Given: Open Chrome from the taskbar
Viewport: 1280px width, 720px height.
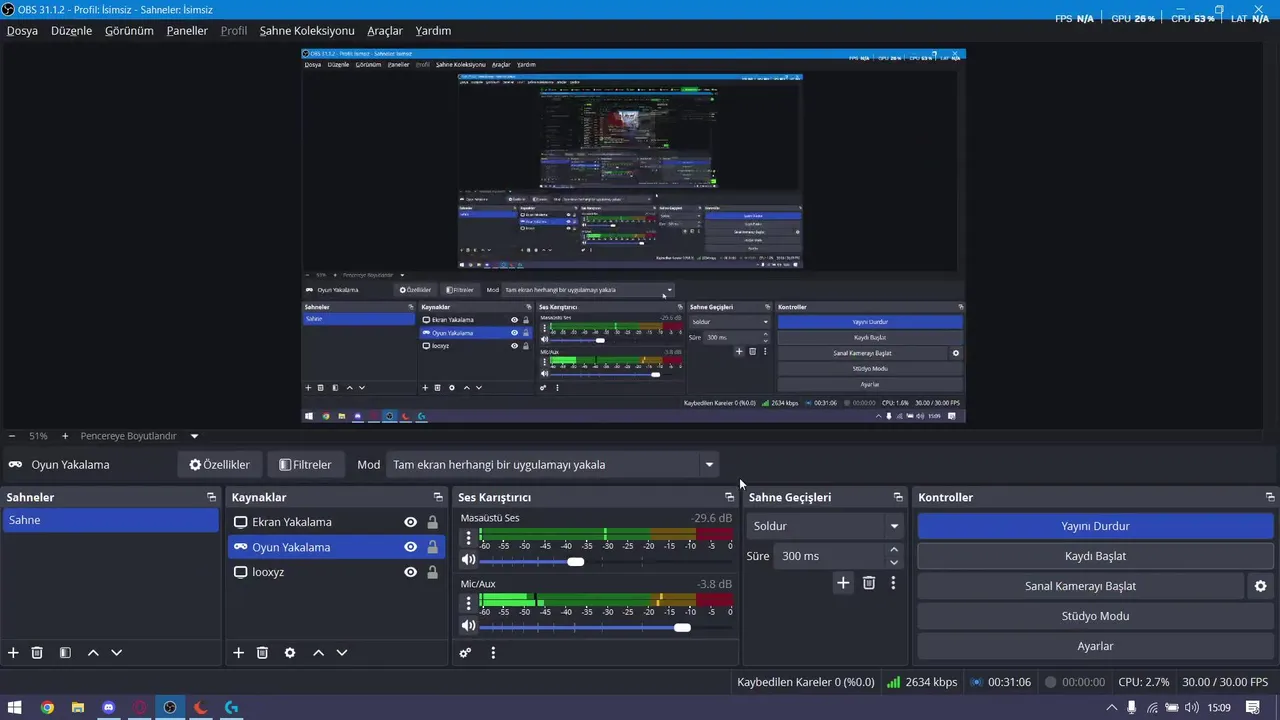Looking at the screenshot, I should pyautogui.click(x=47, y=708).
